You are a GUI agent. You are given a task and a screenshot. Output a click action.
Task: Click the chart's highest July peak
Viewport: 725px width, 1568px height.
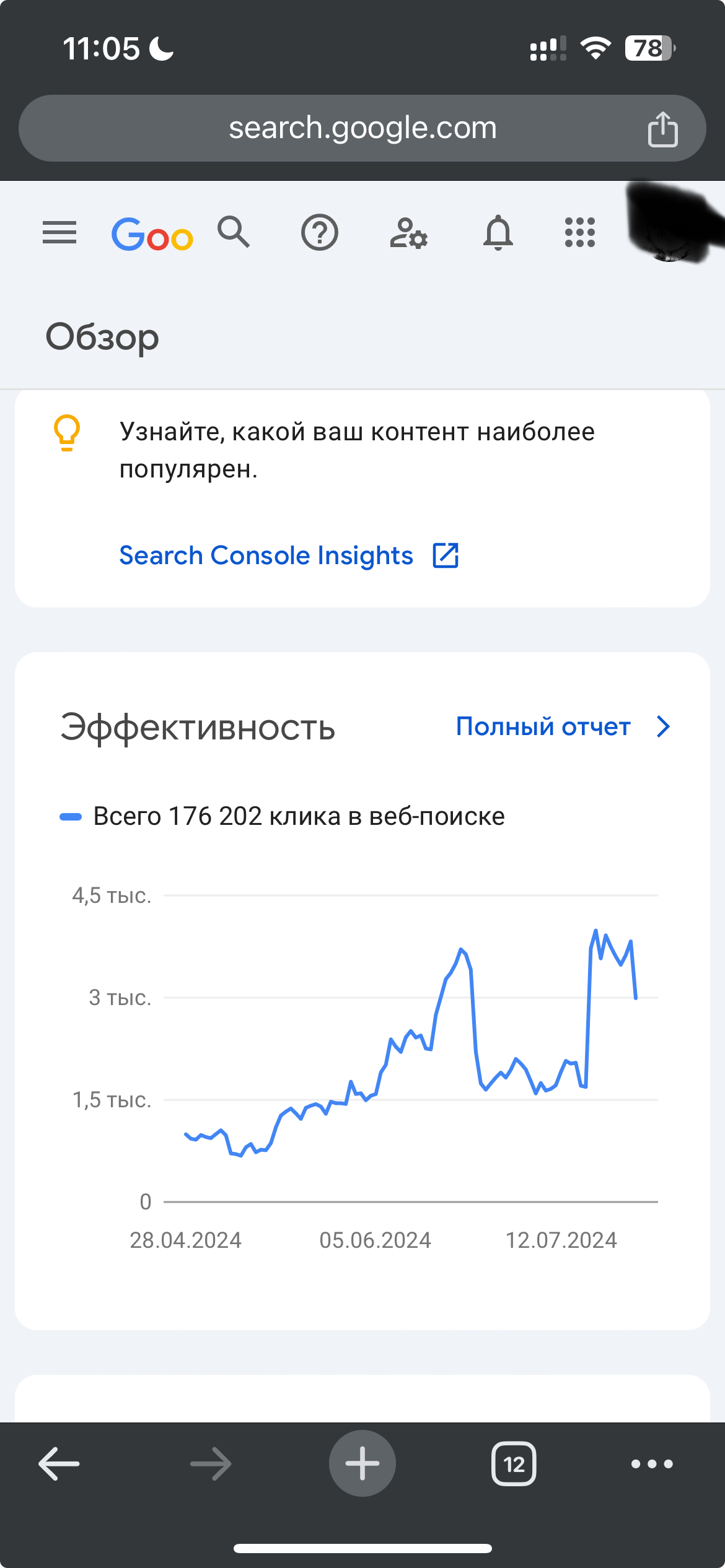[x=595, y=931]
